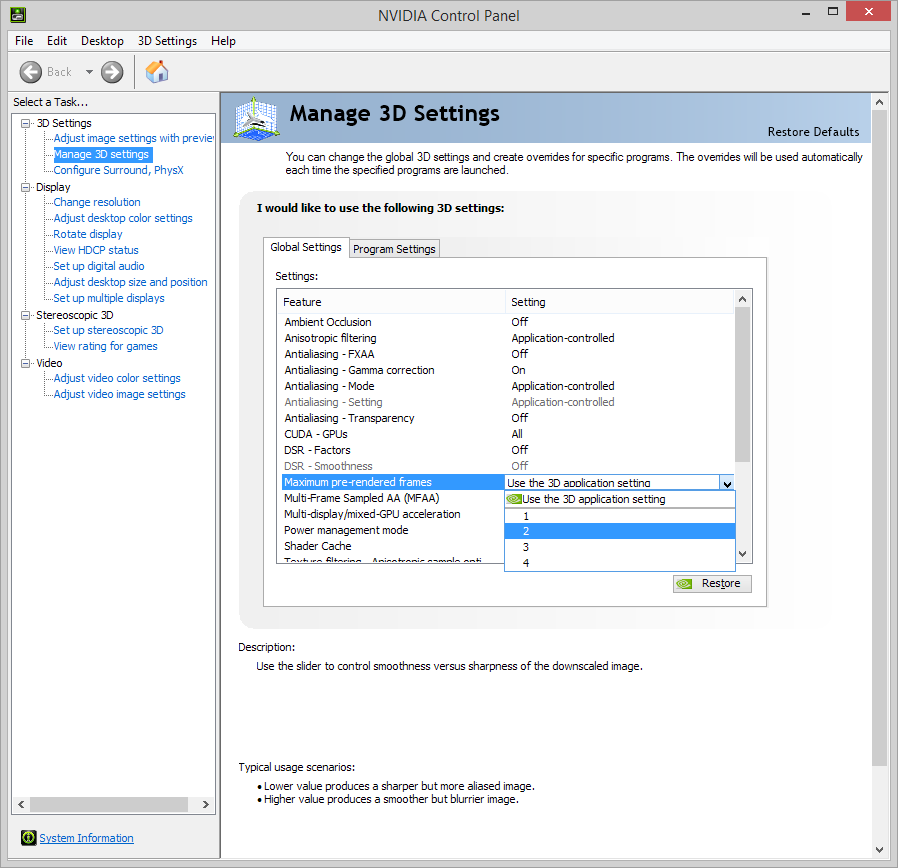Open the Desktop menu
The height and width of the screenshot is (868, 898).
coord(103,41)
